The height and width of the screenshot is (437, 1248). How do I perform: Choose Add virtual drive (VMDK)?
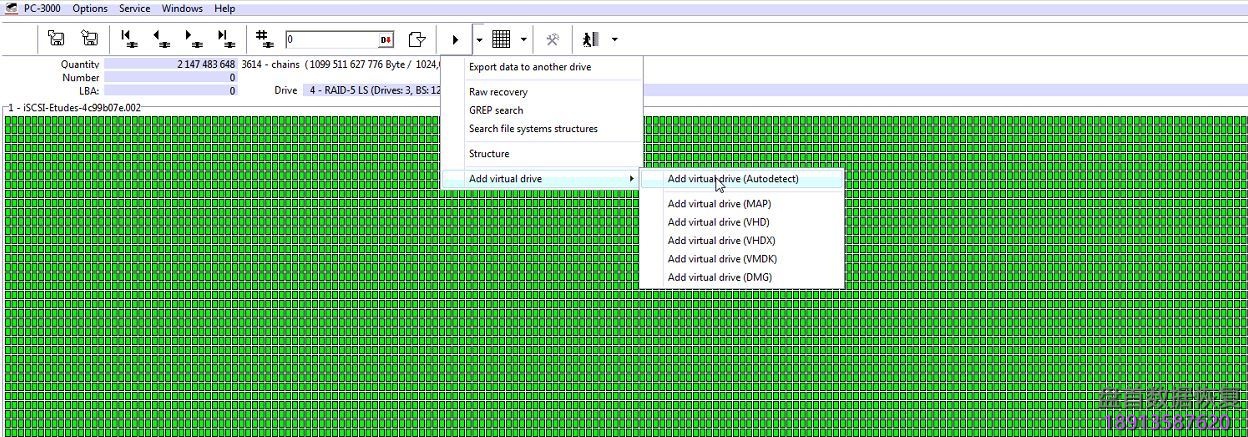(719, 259)
